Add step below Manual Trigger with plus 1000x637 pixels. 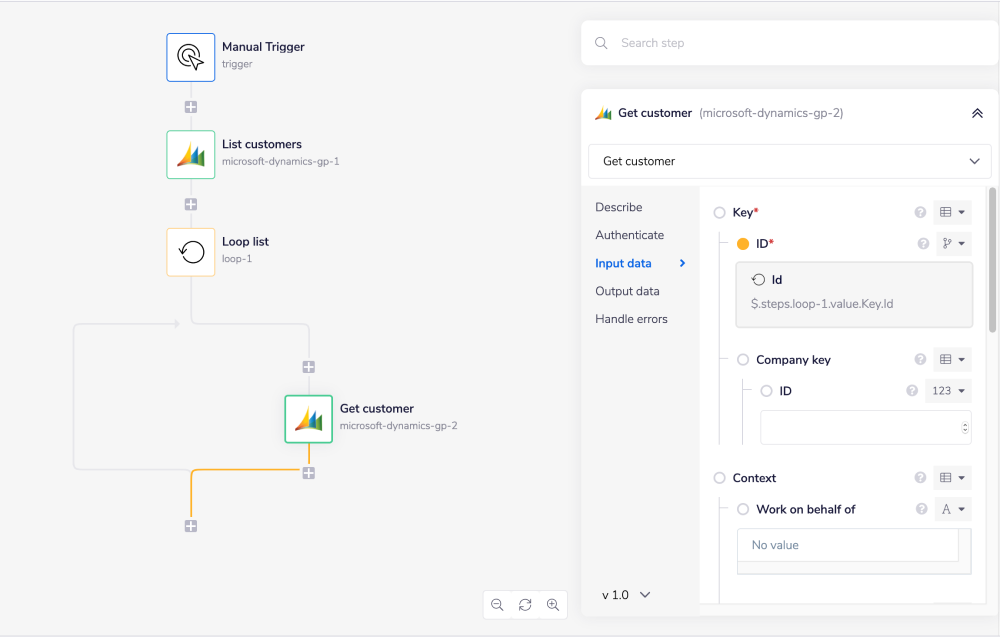190,106
